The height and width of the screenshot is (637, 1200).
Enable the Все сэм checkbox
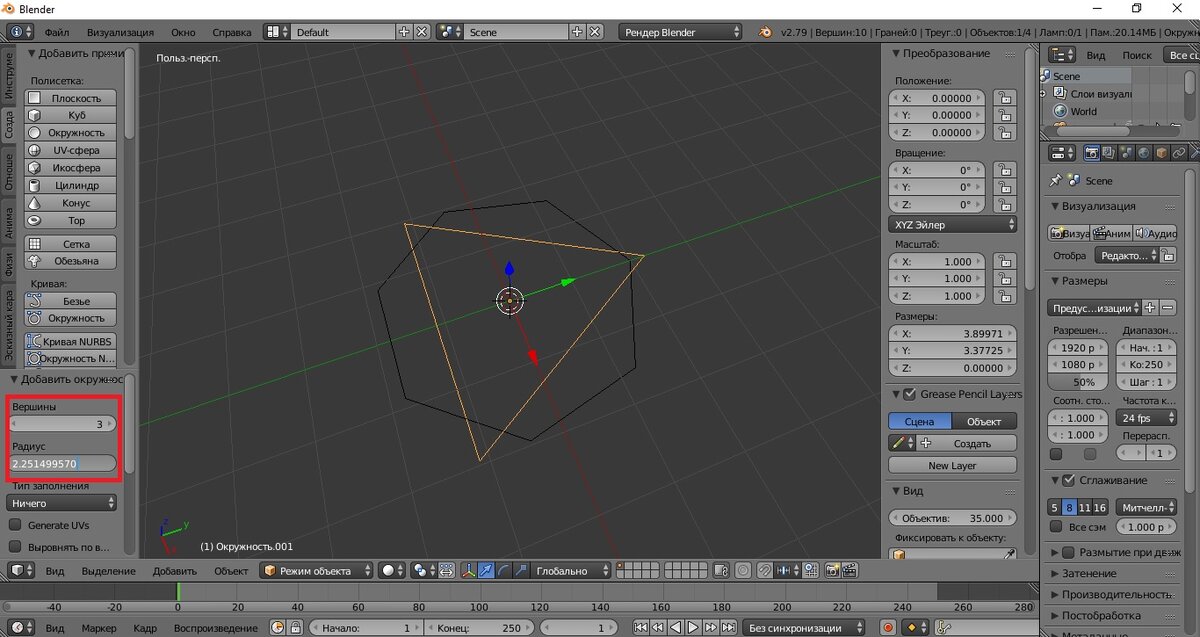pos(1055,527)
